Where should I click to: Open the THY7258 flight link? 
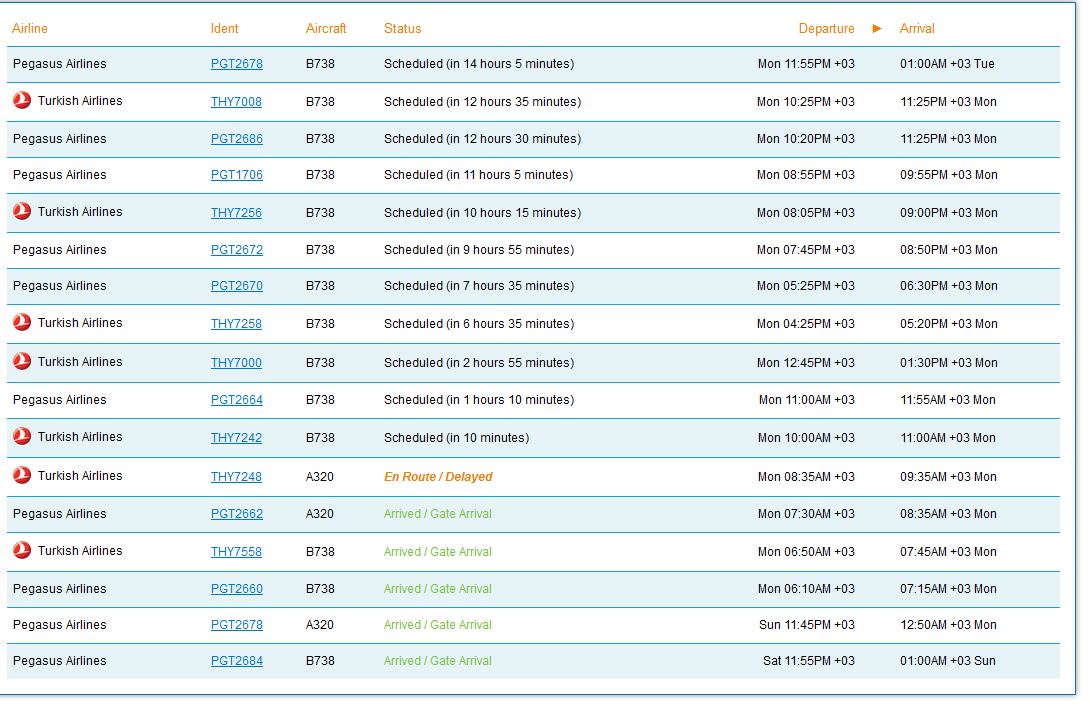pos(236,324)
